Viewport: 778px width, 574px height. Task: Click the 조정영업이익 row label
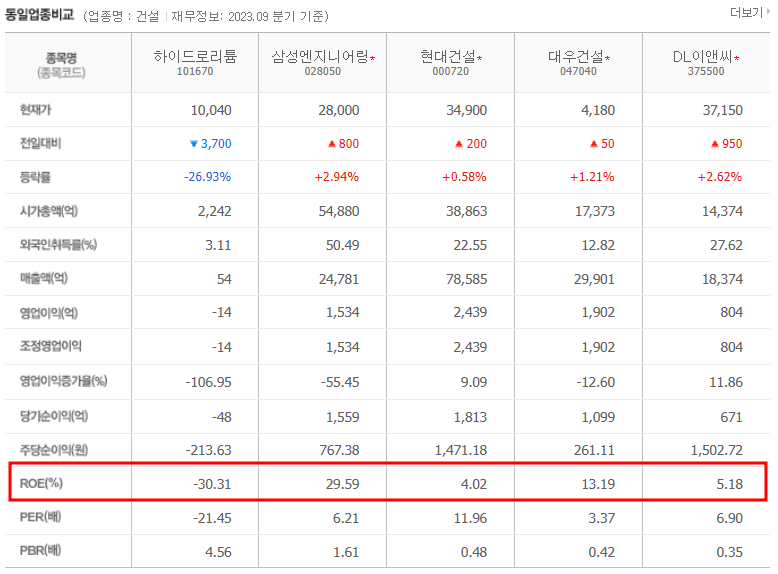click(x=51, y=346)
